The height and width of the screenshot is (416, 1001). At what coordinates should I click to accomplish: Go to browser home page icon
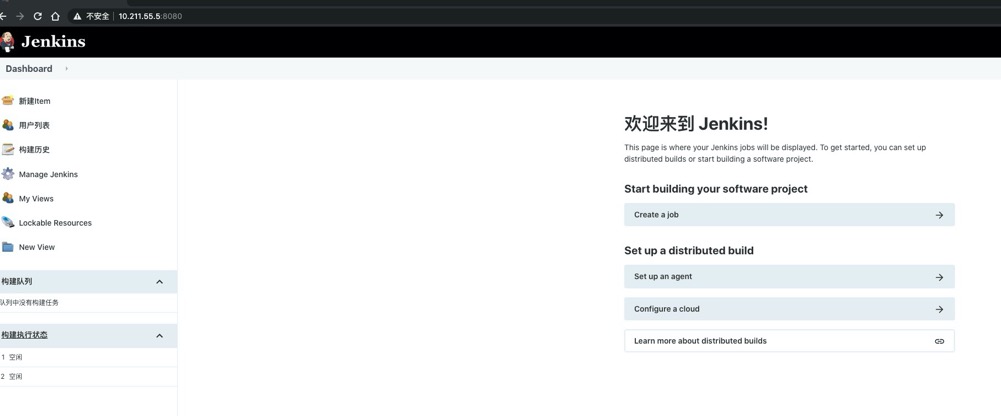(x=55, y=16)
